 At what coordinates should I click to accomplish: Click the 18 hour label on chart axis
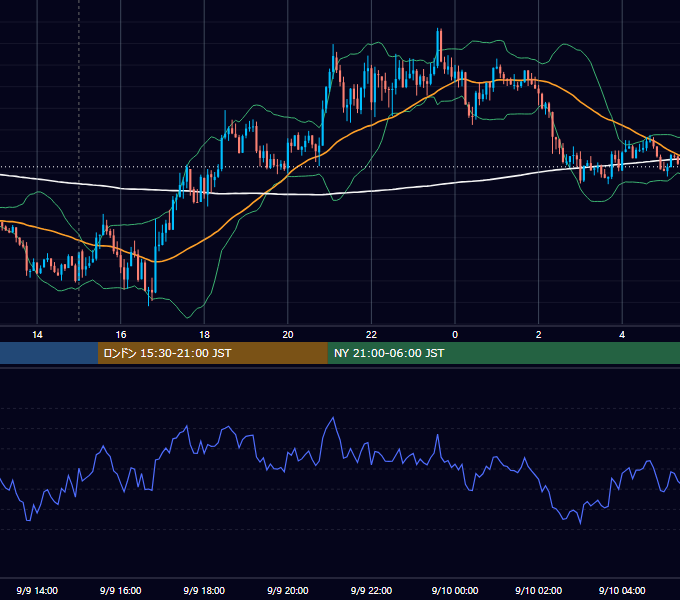pyautogui.click(x=204, y=335)
